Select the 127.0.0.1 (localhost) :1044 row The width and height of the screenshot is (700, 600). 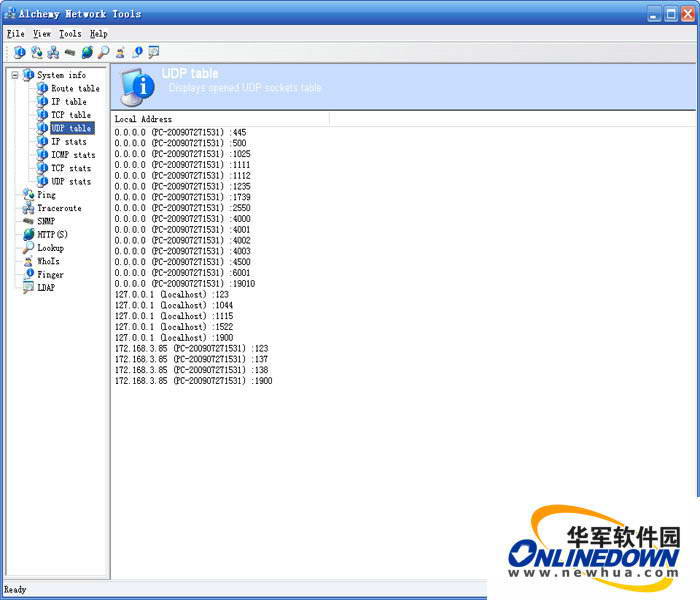click(174, 305)
